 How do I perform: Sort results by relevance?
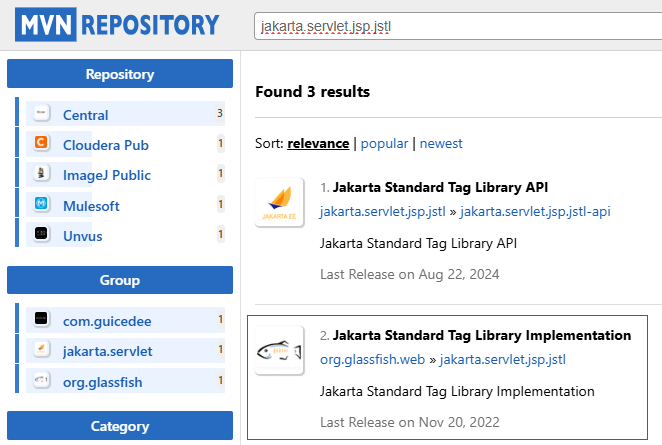point(318,143)
